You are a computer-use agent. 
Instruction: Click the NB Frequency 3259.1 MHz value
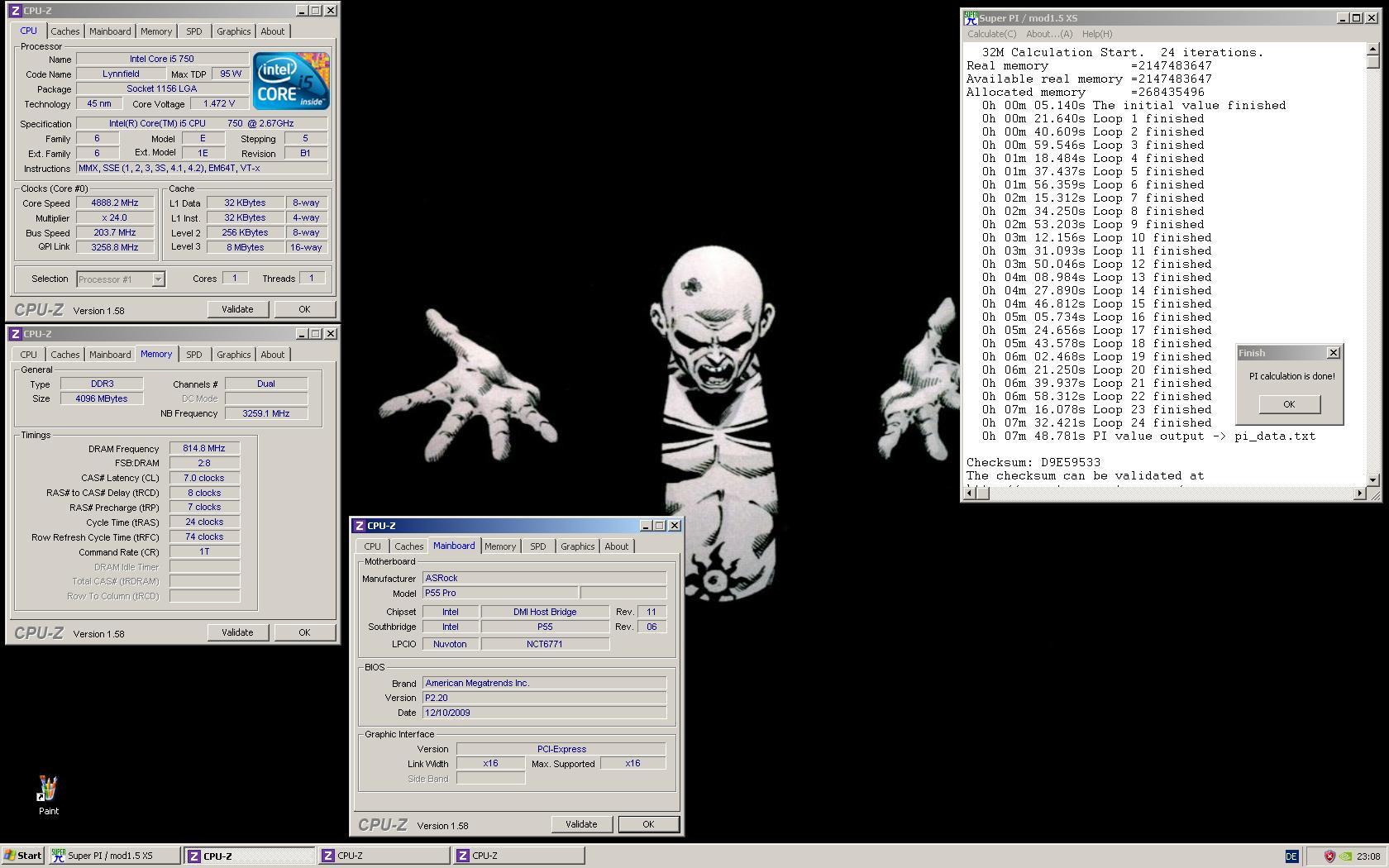tap(266, 413)
